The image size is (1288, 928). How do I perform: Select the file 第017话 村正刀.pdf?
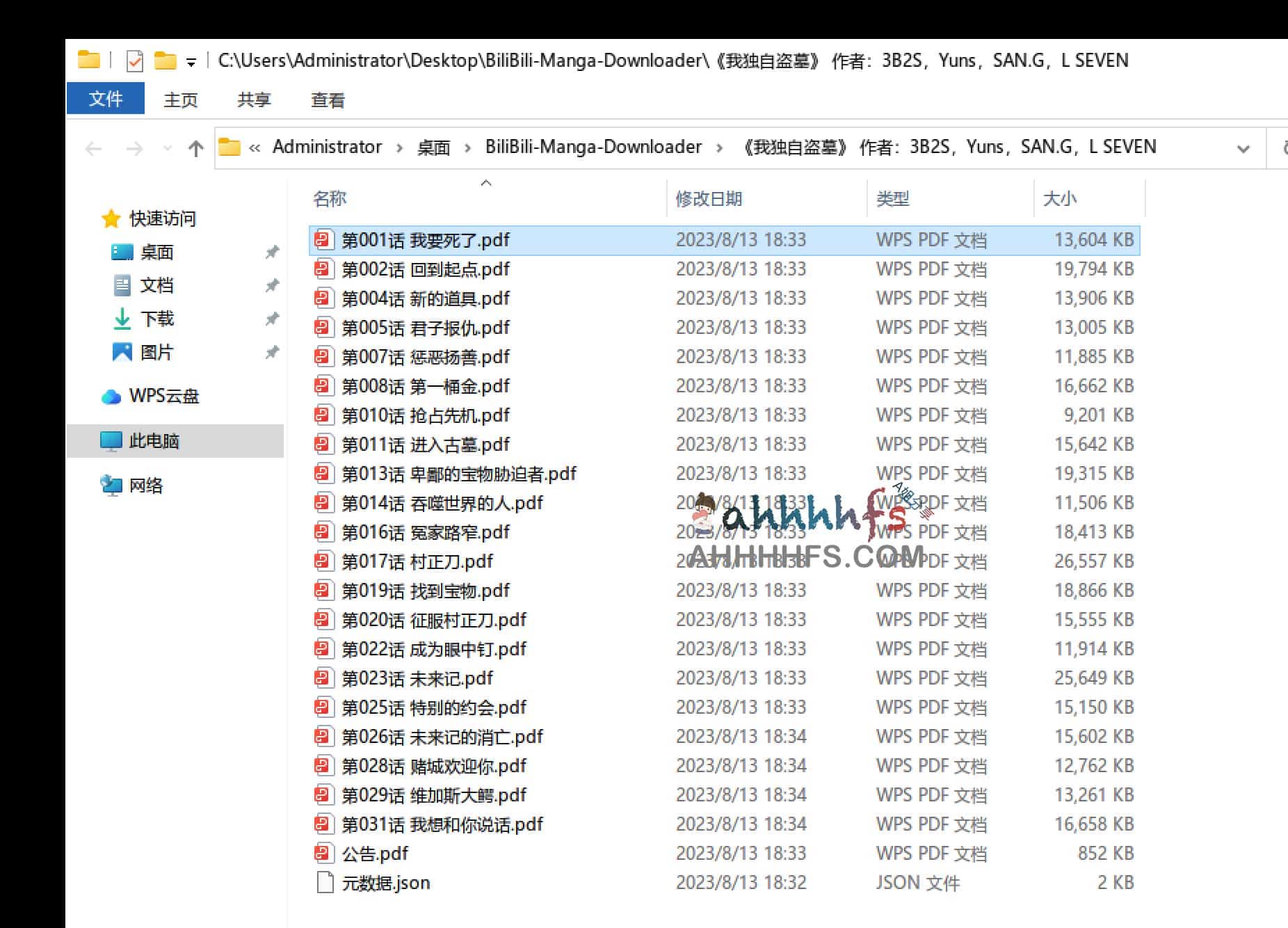[417, 561]
